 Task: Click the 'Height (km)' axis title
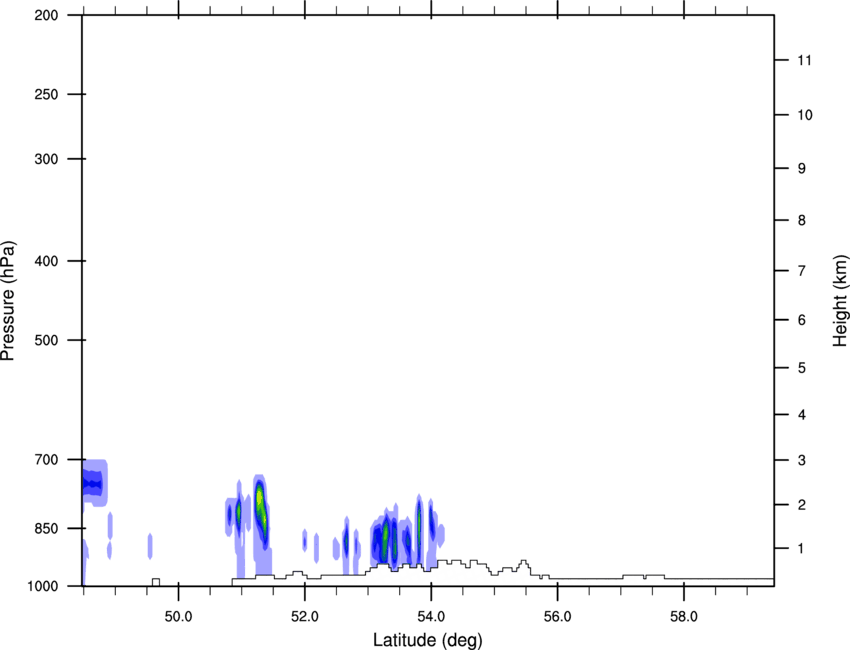(x=840, y=300)
